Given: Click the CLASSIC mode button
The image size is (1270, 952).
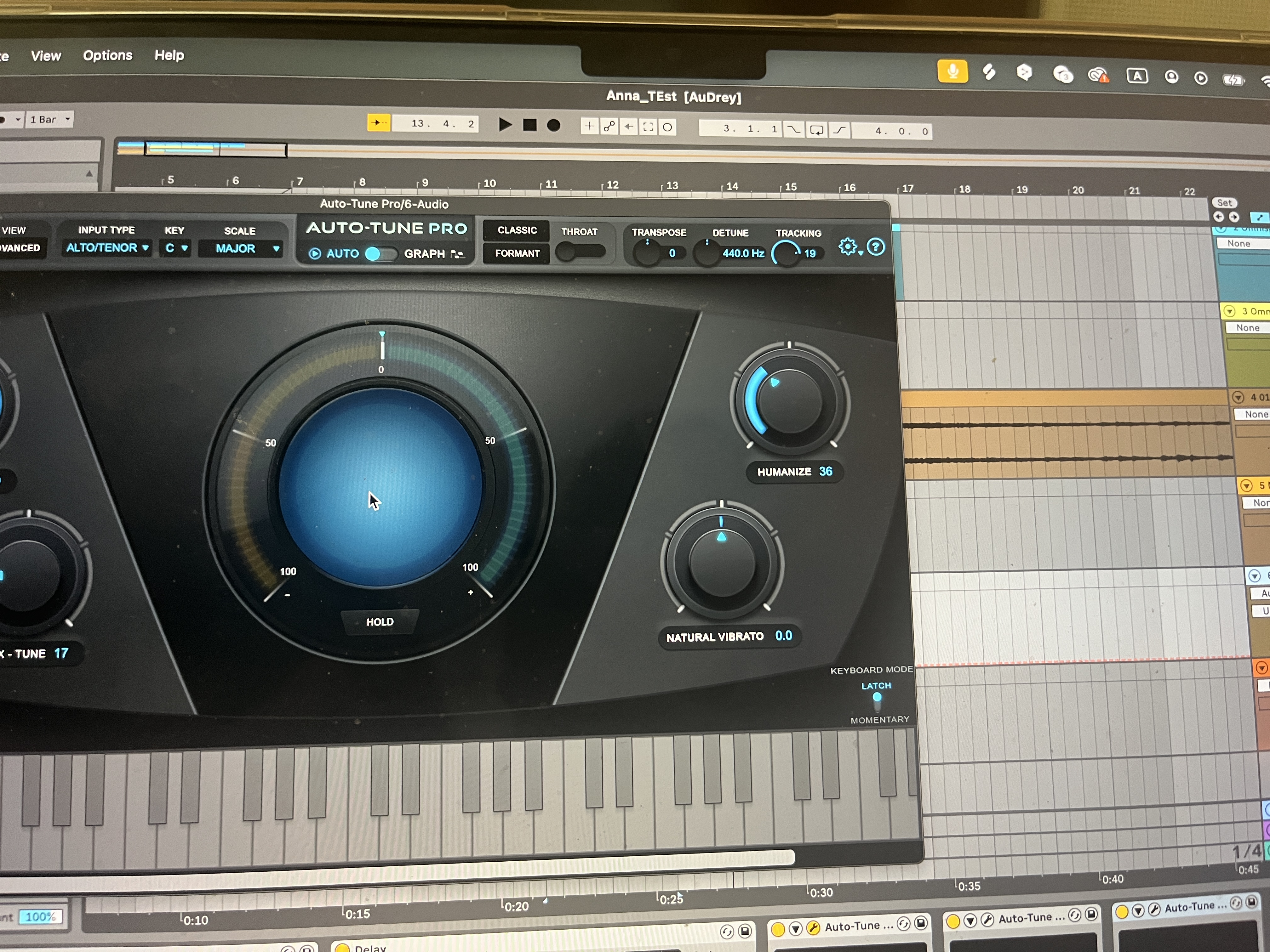Looking at the screenshot, I should point(517,230).
